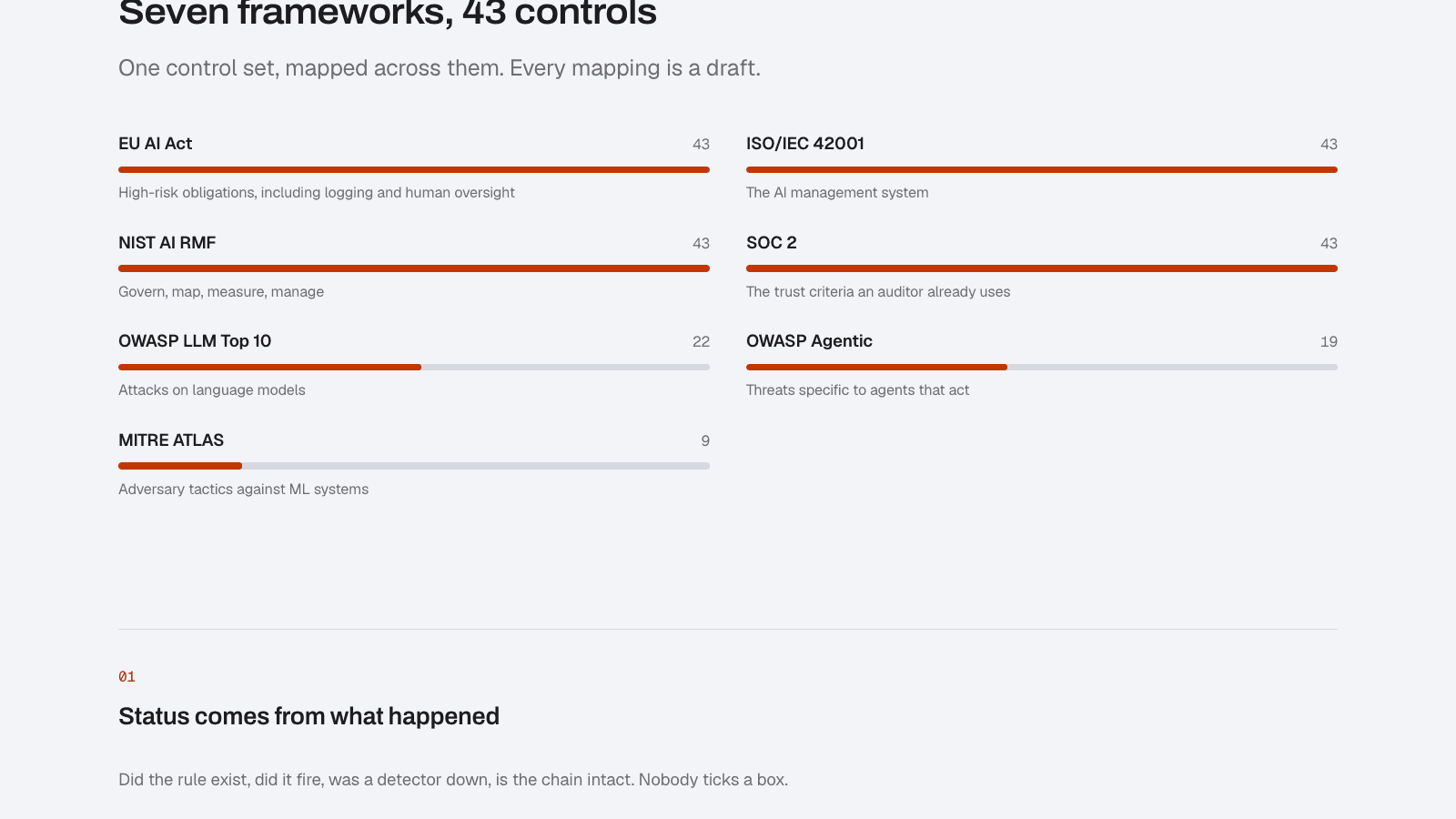Select 'High-risk obligations, including logging' description

tap(317, 193)
